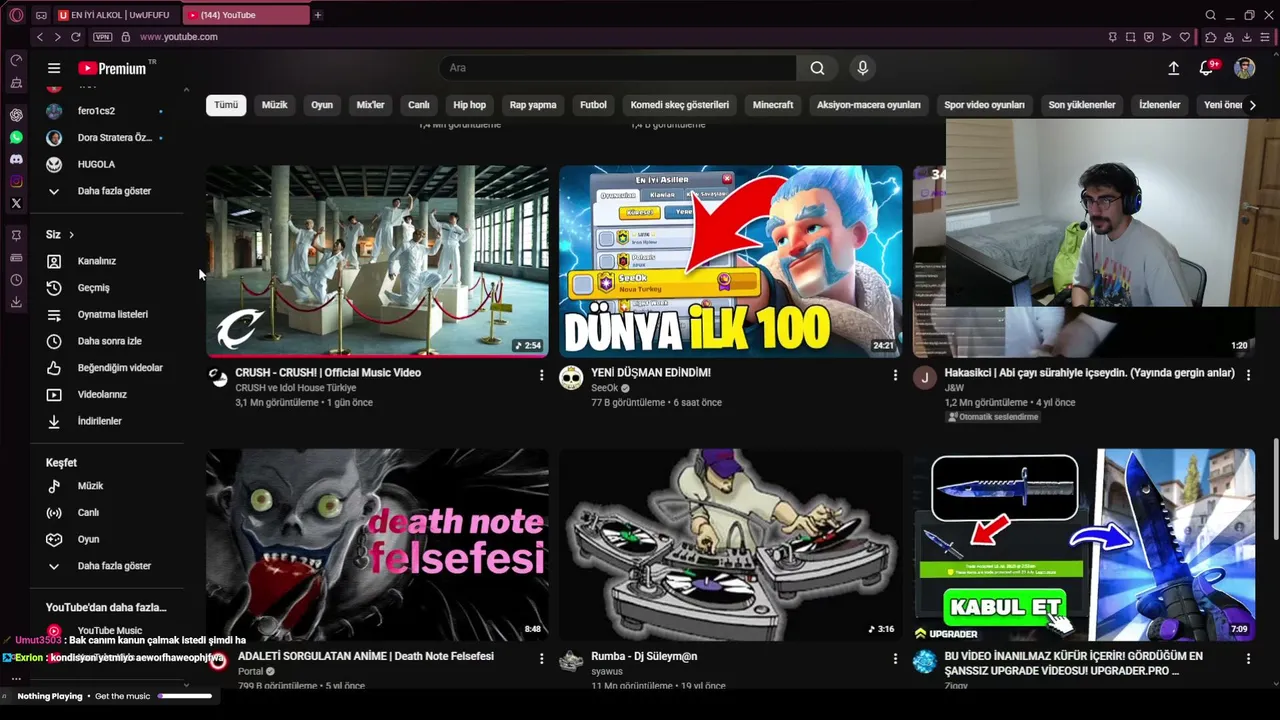The height and width of the screenshot is (720, 1280).
Task: Go back to the previous page
Action: [40, 37]
